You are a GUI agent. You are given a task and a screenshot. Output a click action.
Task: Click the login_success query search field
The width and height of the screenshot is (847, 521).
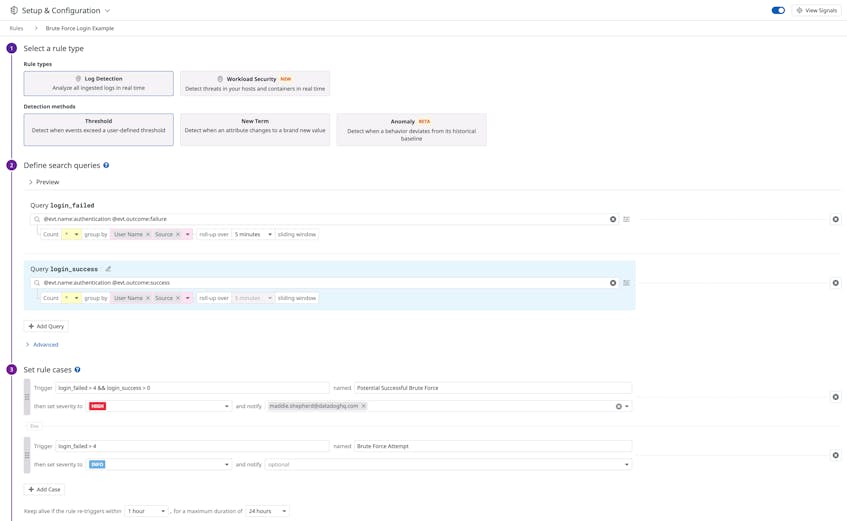(x=324, y=283)
